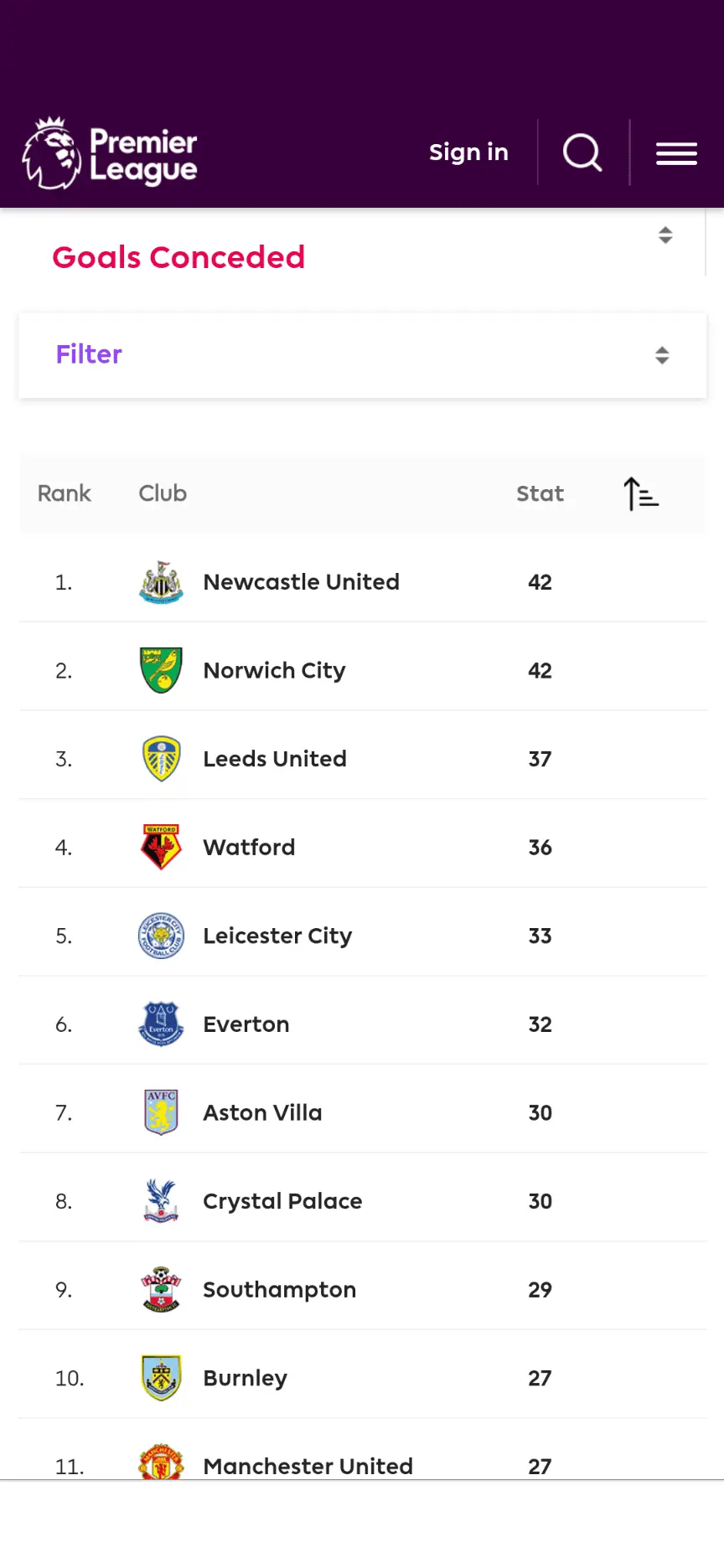Click the Southampton club crest
Screen dimensions: 724x1568
(x=161, y=1289)
